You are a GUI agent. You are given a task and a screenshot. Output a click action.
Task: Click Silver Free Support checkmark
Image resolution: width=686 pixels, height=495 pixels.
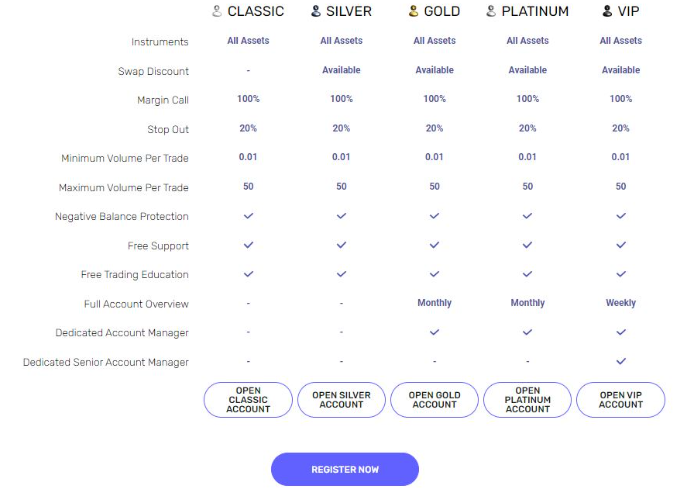click(341, 245)
